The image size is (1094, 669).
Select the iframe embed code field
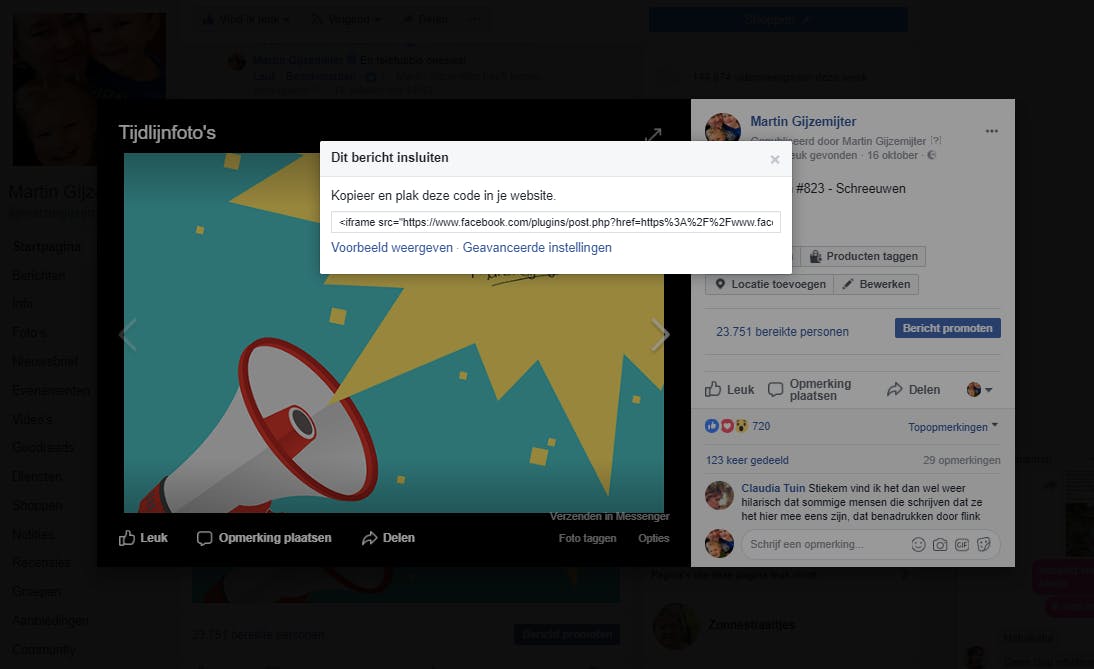tap(555, 222)
